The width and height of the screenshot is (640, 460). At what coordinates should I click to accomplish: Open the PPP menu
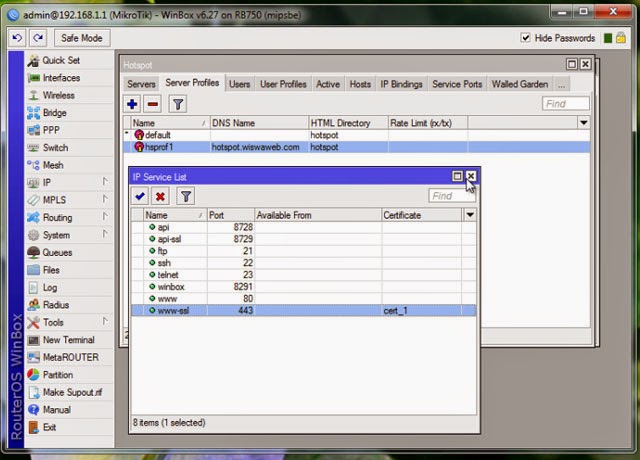[x=69, y=130]
